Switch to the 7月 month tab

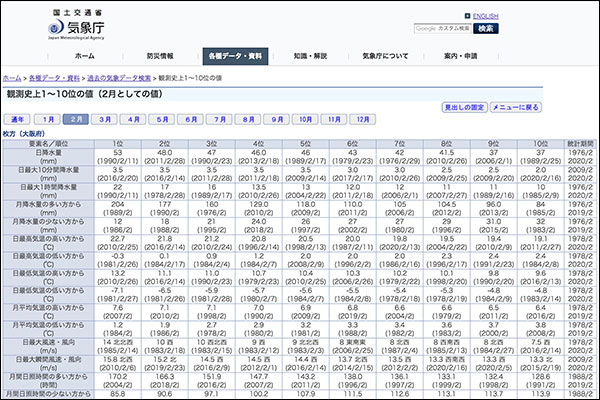[218, 119]
